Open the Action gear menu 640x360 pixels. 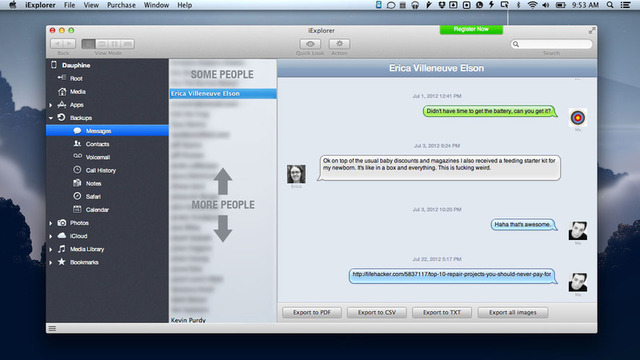pyautogui.click(x=339, y=44)
